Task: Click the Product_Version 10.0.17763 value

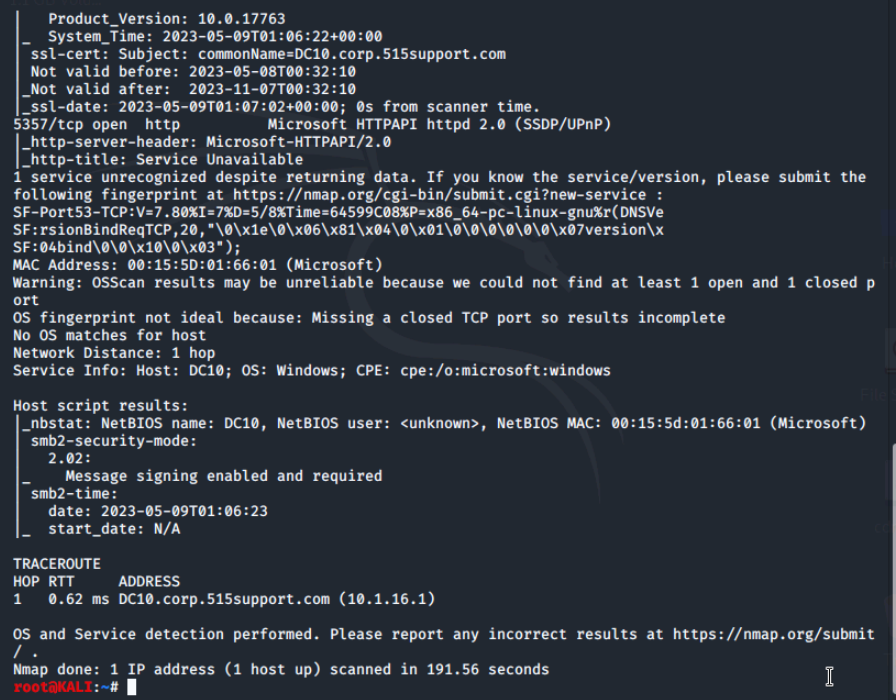Action: 241,19
